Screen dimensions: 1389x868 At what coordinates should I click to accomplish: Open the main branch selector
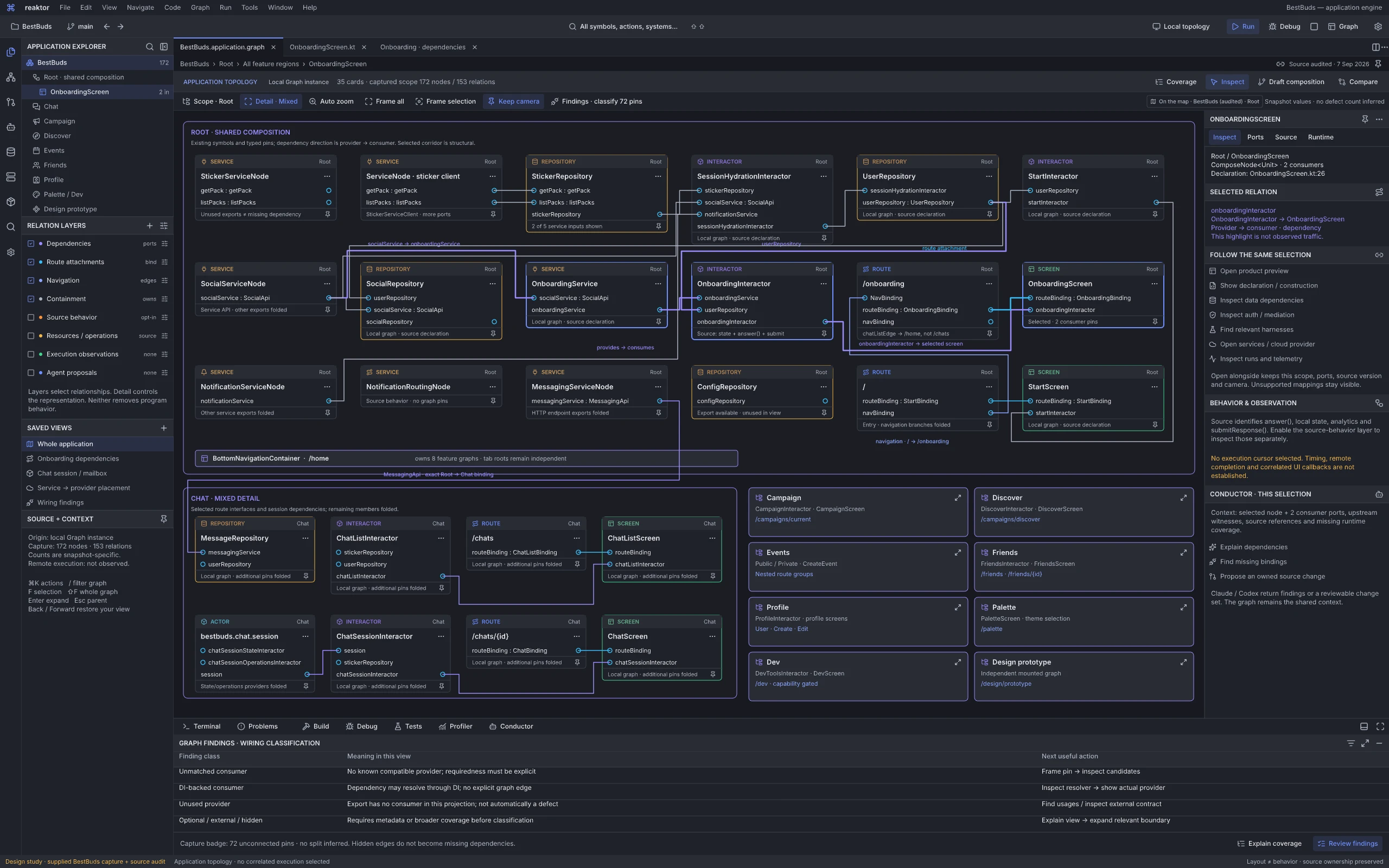point(80,27)
